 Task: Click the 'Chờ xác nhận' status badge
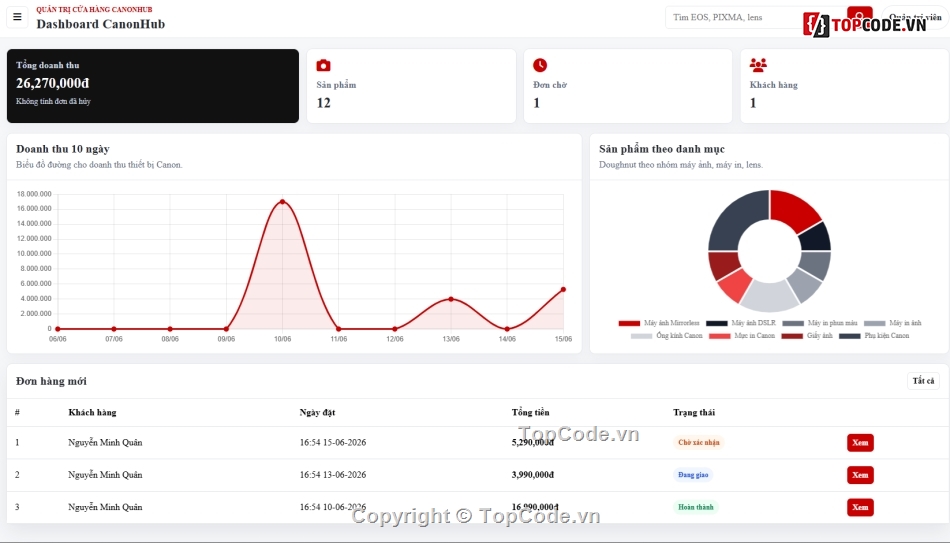pyautogui.click(x=699, y=442)
